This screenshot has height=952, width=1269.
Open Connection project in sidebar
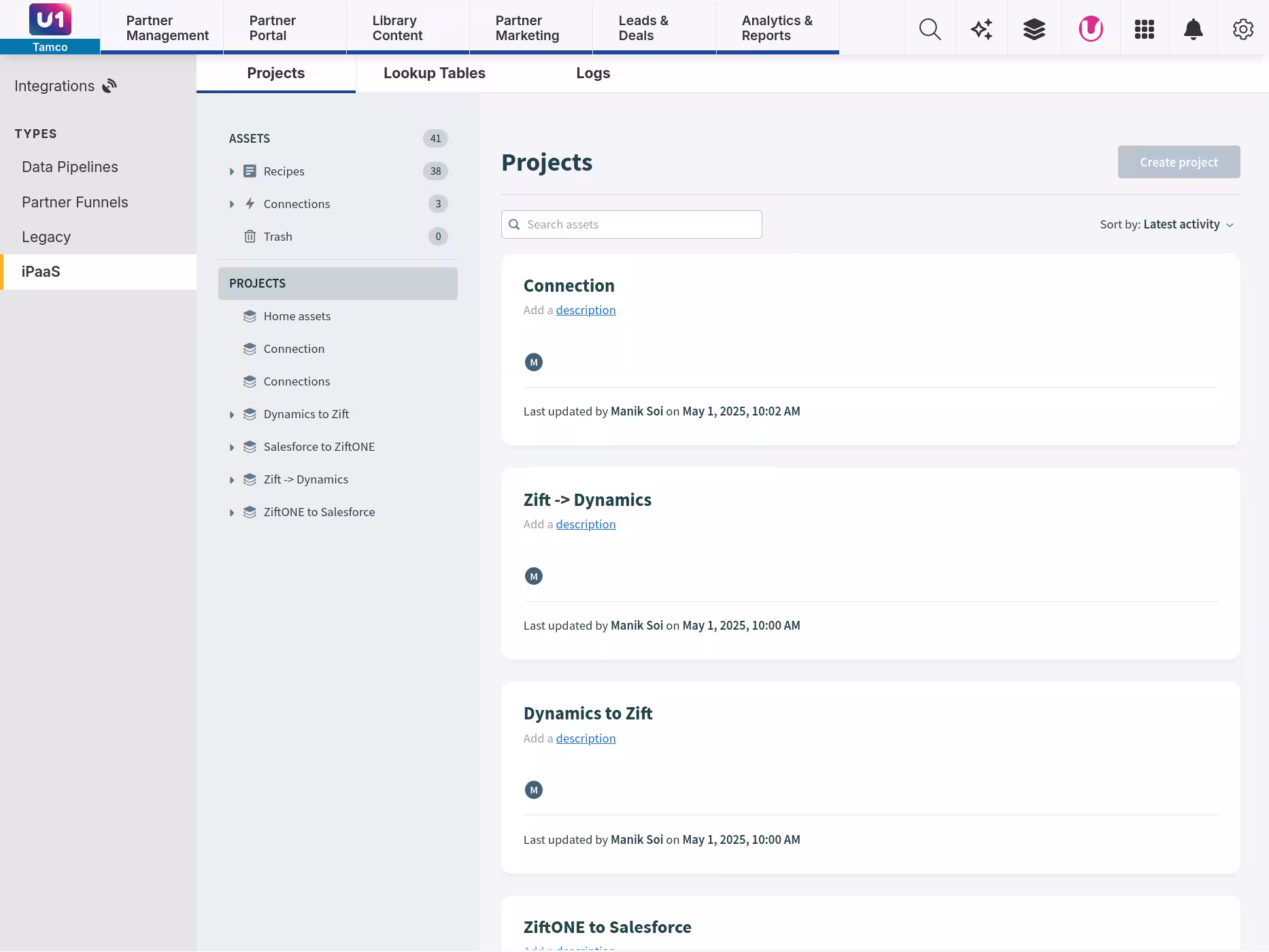click(294, 349)
